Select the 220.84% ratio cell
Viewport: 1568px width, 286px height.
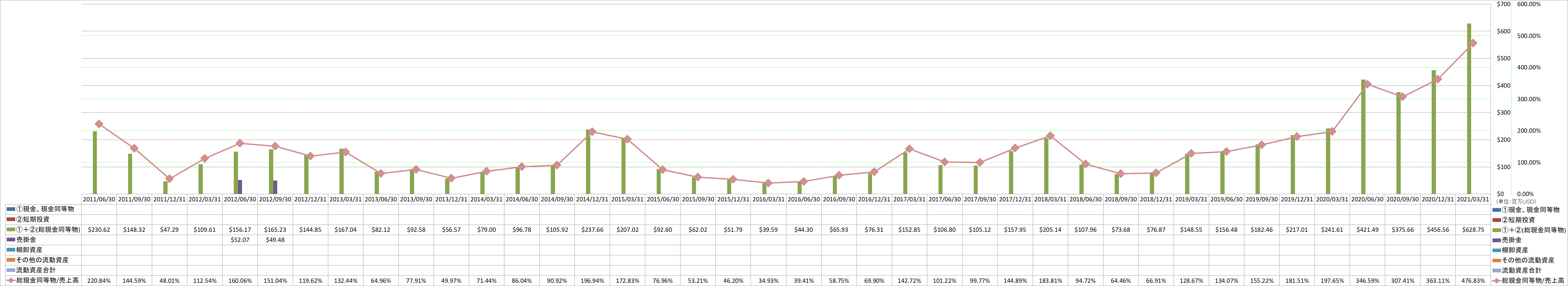[99, 280]
